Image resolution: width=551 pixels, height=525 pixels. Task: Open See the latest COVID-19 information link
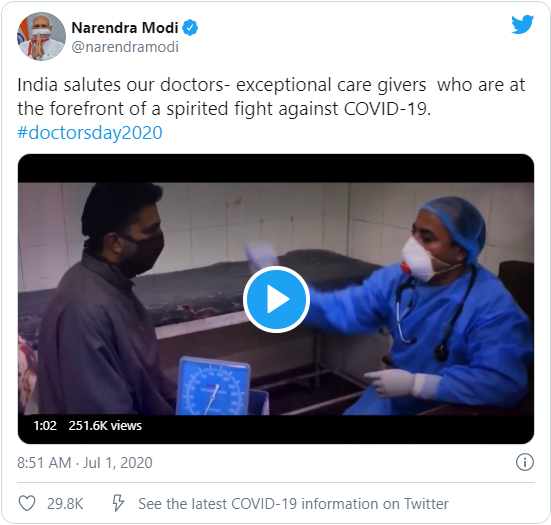coord(293,504)
